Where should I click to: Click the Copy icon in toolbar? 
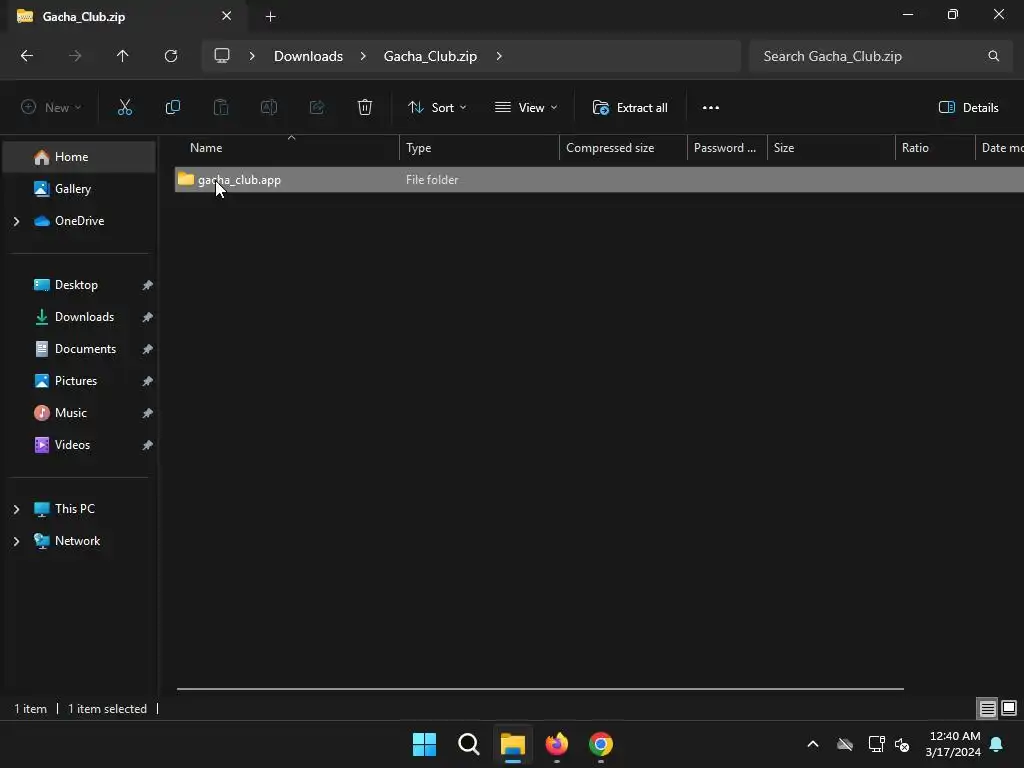click(x=172, y=108)
